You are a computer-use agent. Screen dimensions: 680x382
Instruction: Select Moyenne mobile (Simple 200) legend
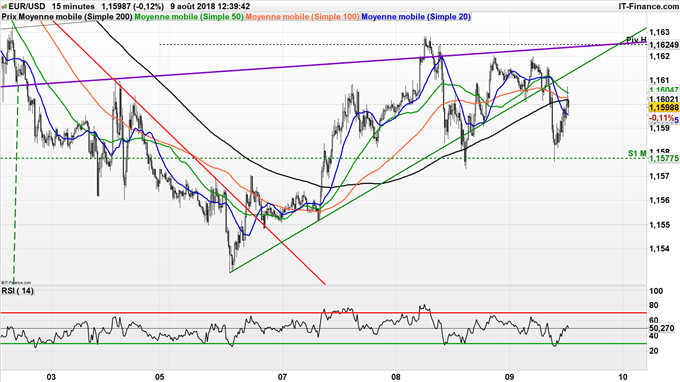pos(76,17)
